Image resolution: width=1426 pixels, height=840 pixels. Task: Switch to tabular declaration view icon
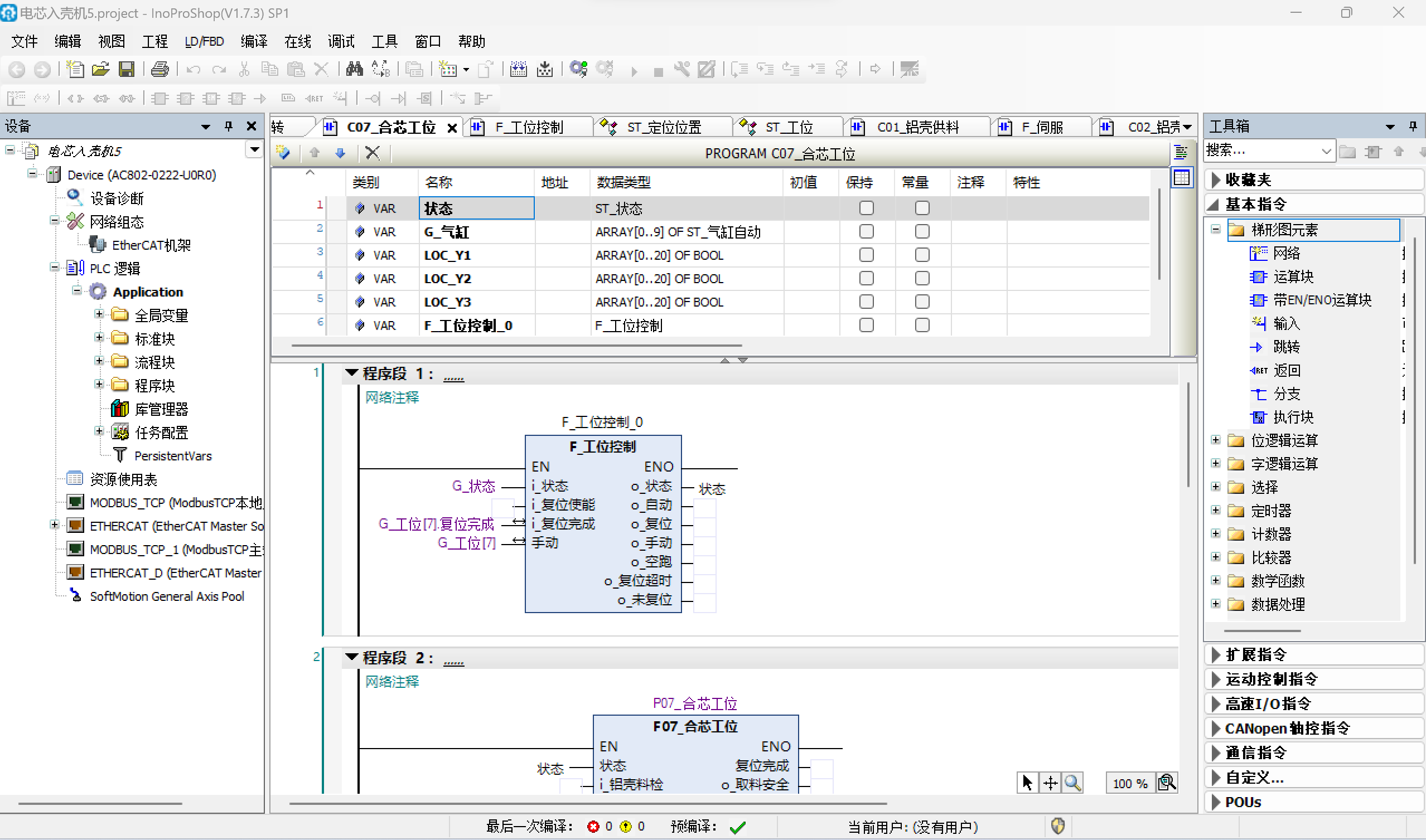[1181, 178]
